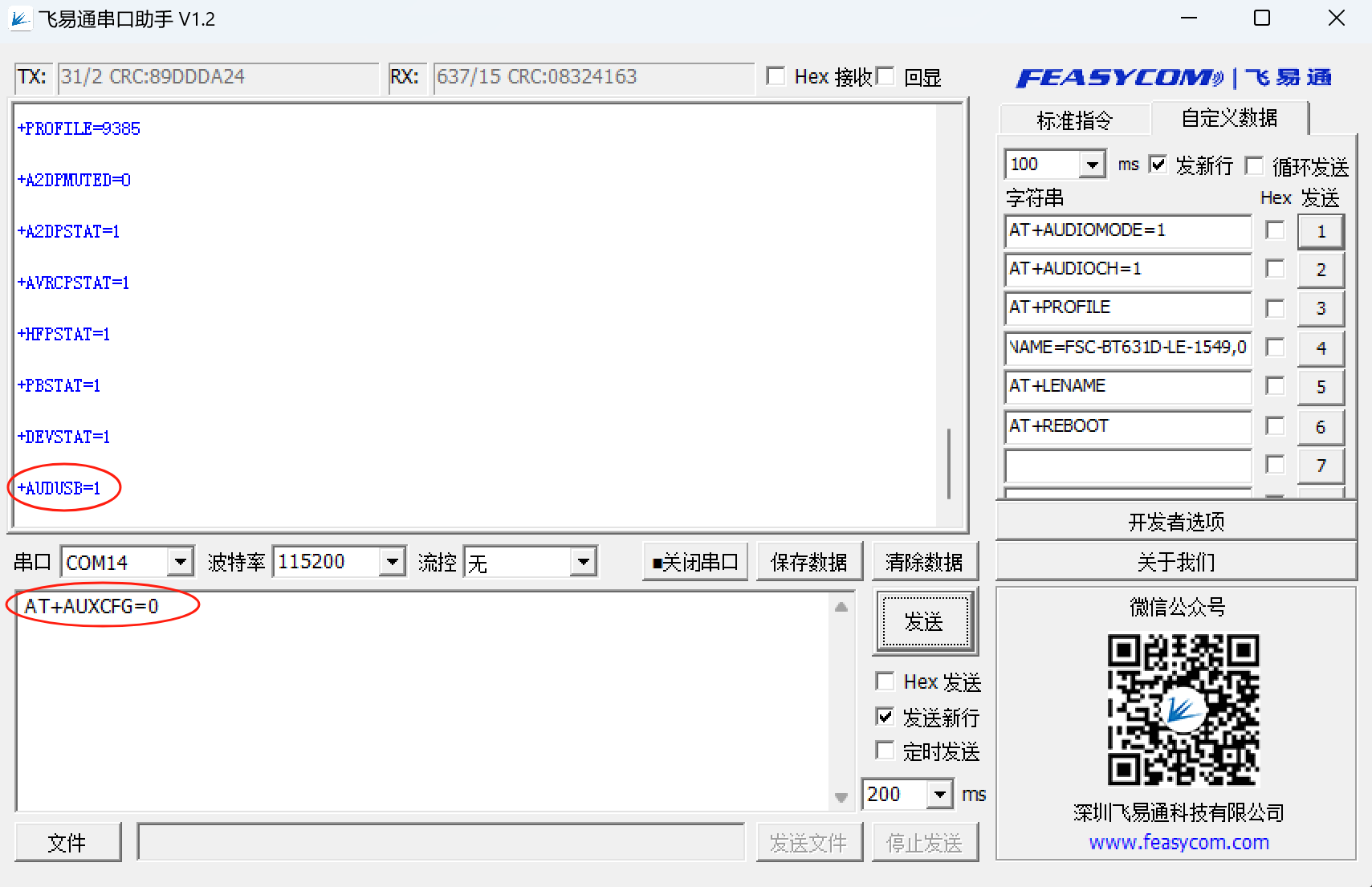Enable the 回显 echo checkbox
The width and height of the screenshot is (1372, 887).
[885, 75]
